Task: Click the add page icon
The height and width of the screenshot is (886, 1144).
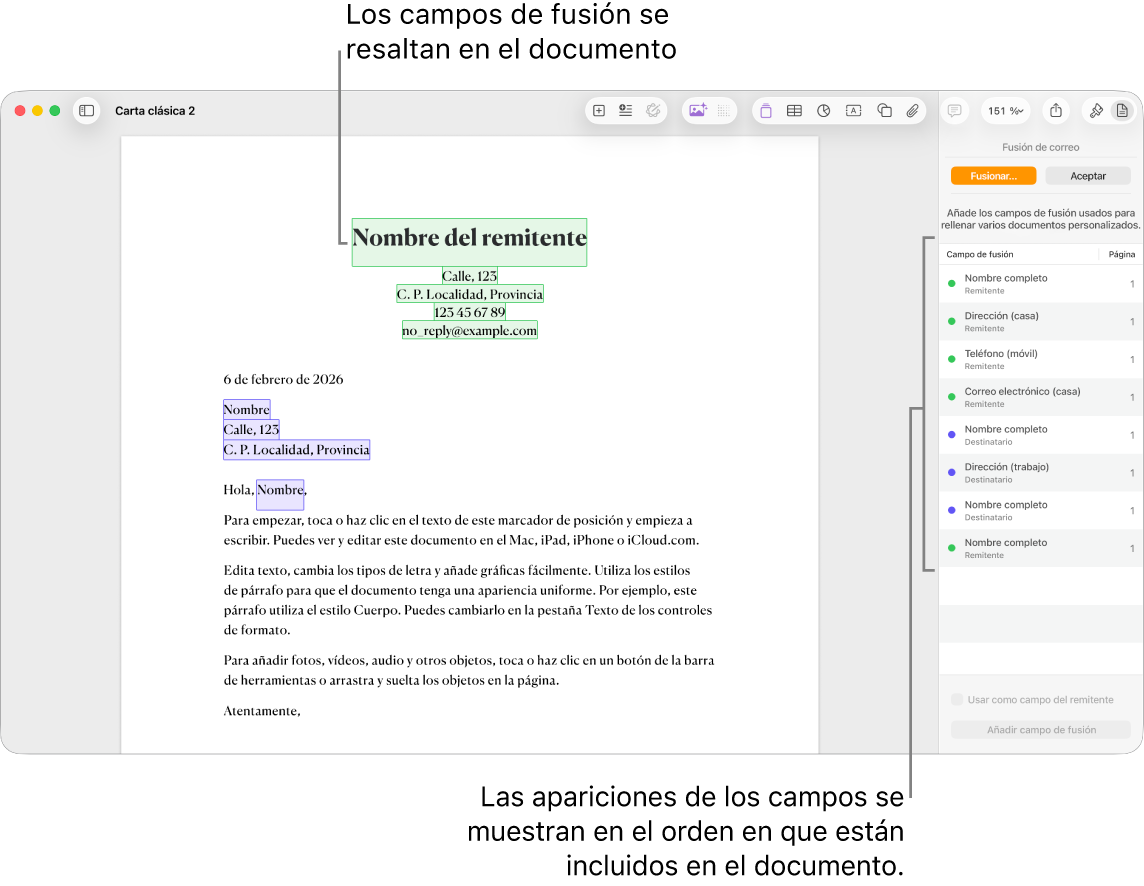Action: pos(599,111)
